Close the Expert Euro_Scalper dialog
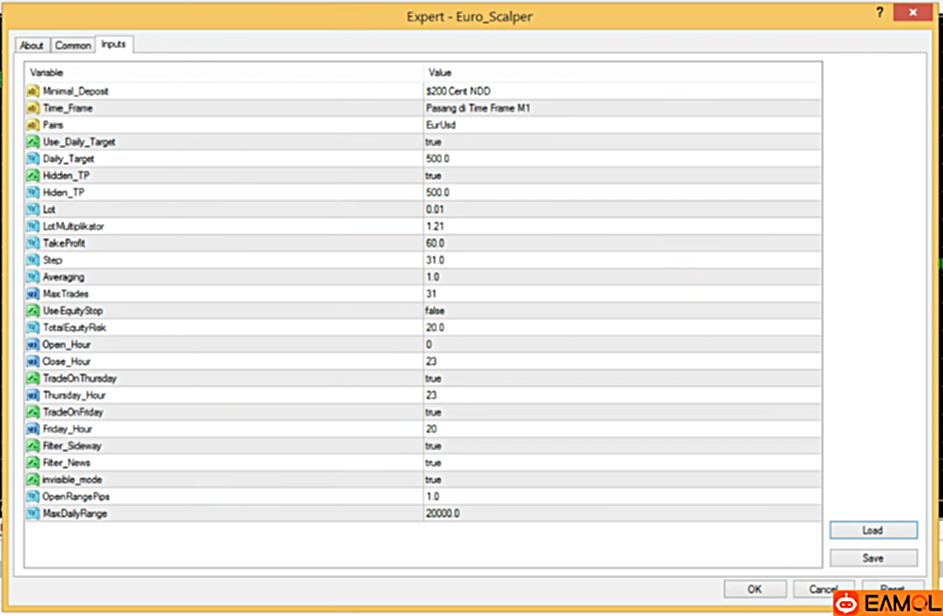This screenshot has width=943, height=616. point(913,12)
